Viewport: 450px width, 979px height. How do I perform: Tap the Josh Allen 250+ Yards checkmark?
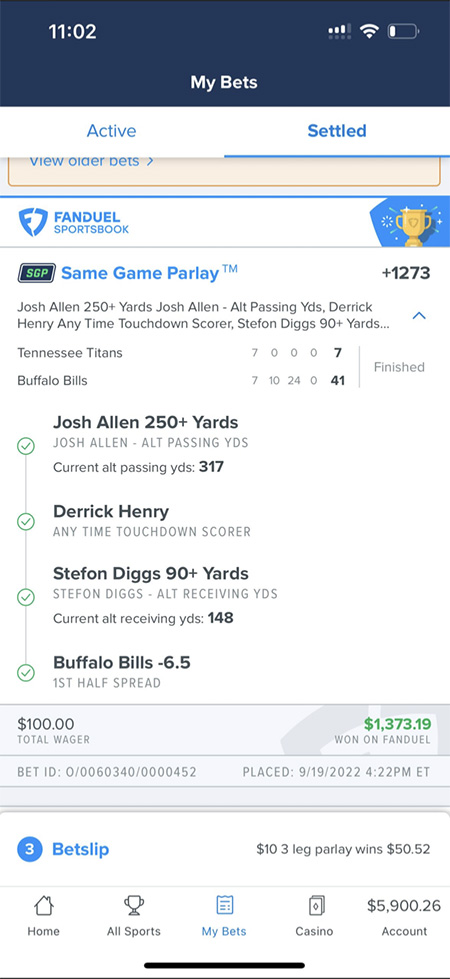(26, 446)
